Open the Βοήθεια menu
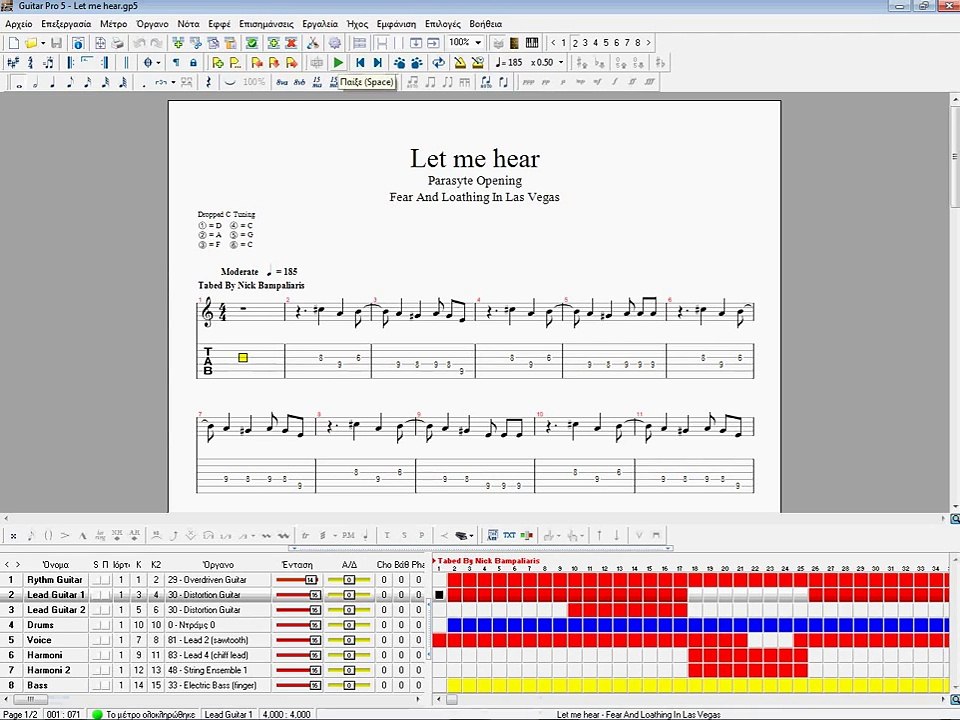The image size is (960, 720). click(486, 24)
